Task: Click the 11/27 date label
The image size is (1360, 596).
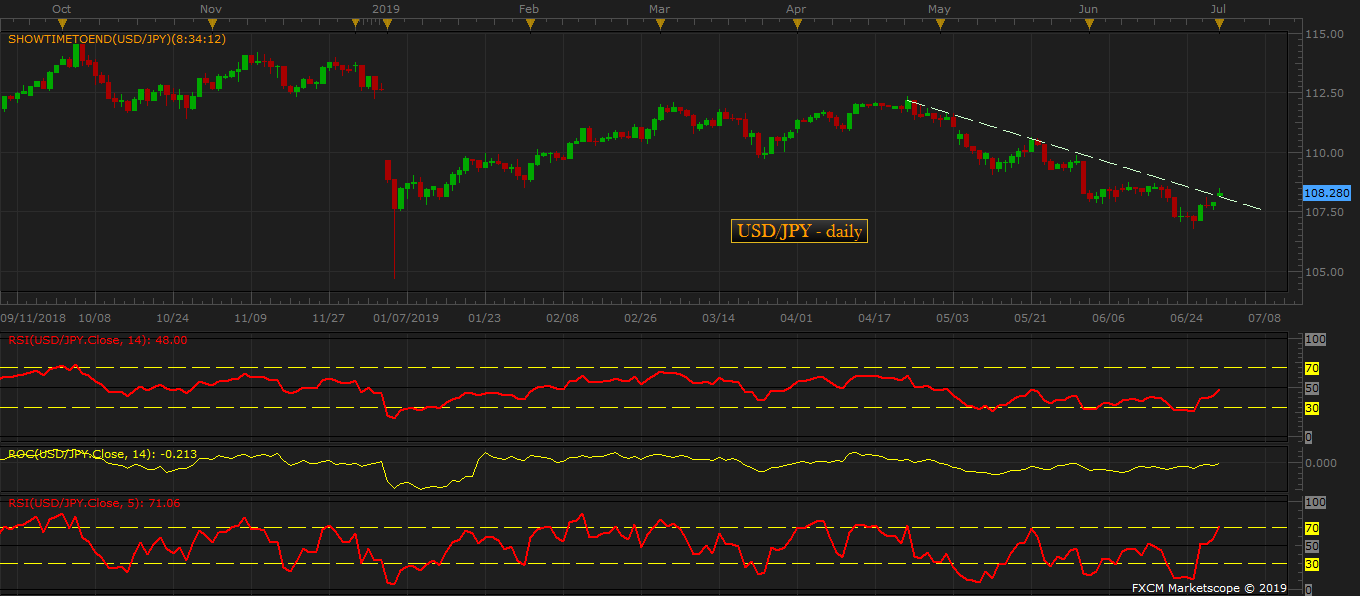Action: coord(328,318)
